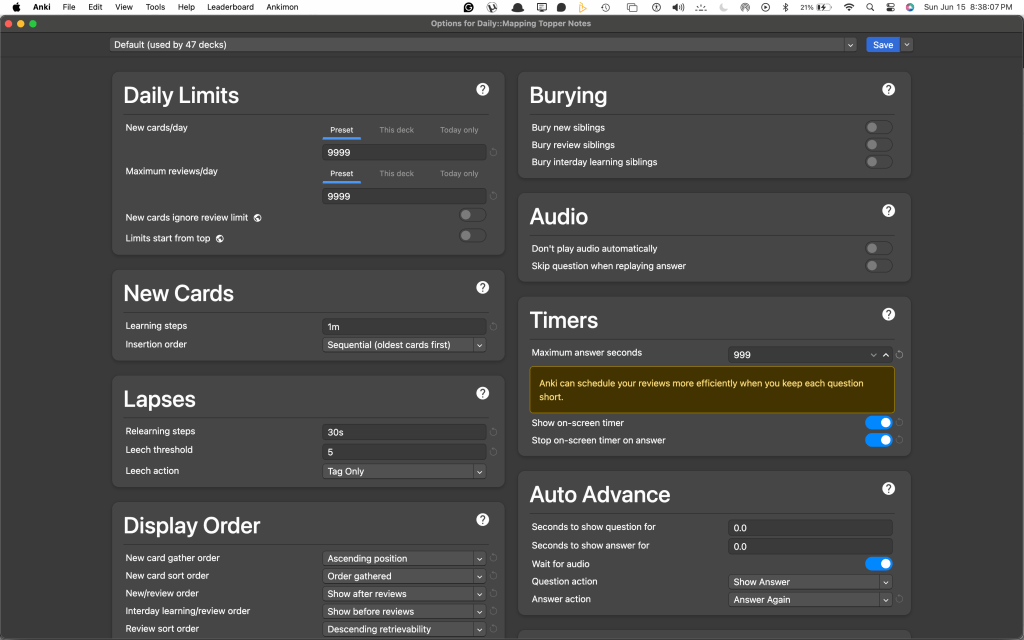
Task: Click globe icon beside Limits start from top
Action: [x=220, y=239]
